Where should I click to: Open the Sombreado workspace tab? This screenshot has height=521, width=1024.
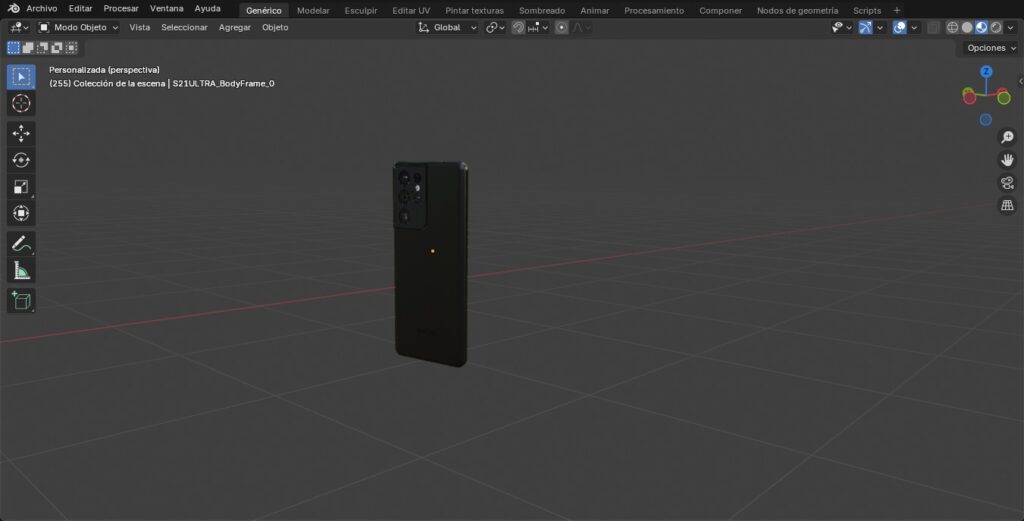pyautogui.click(x=542, y=10)
